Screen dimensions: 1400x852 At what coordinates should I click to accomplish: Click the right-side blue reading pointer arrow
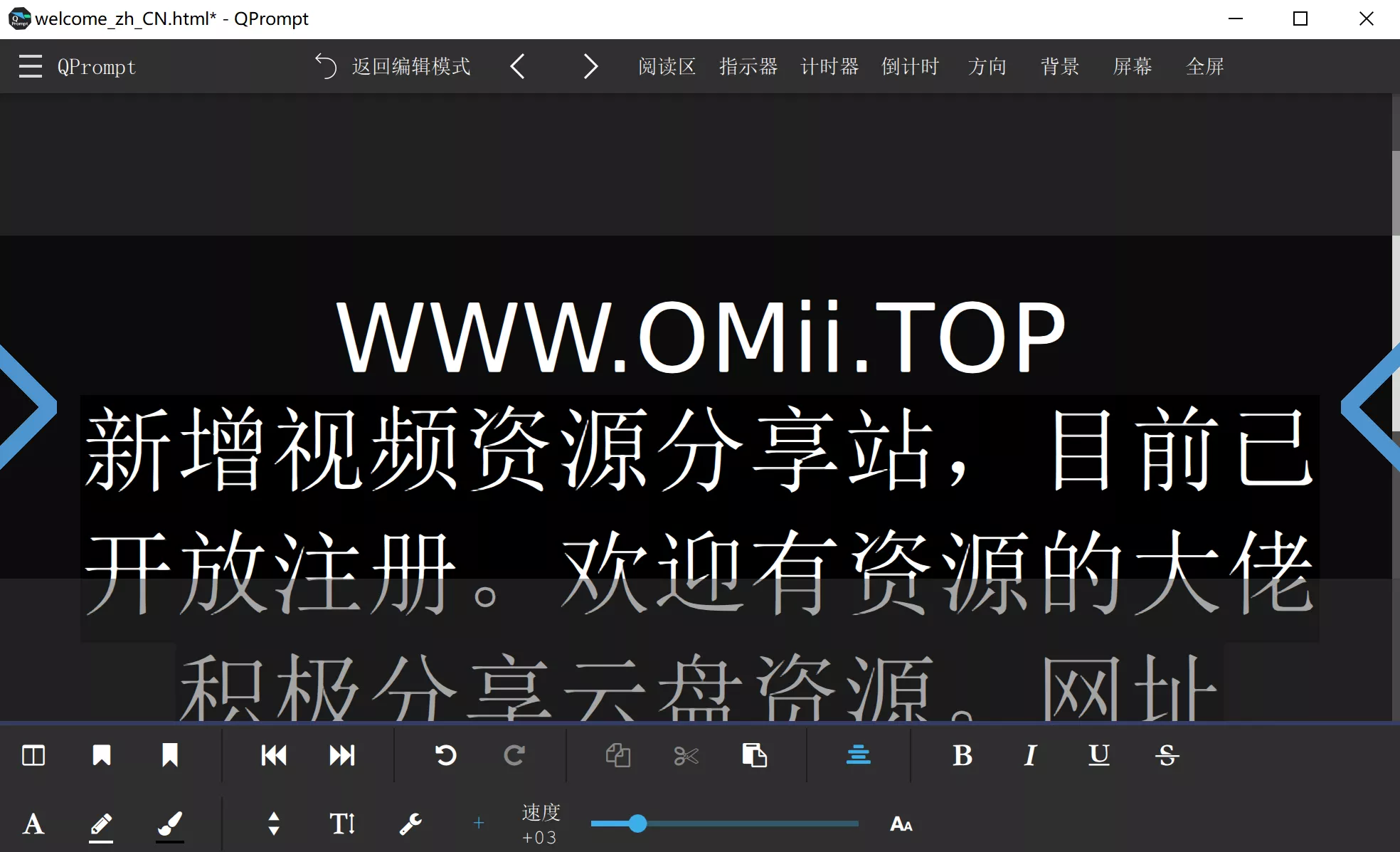pyautogui.click(x=1371, y=407)
